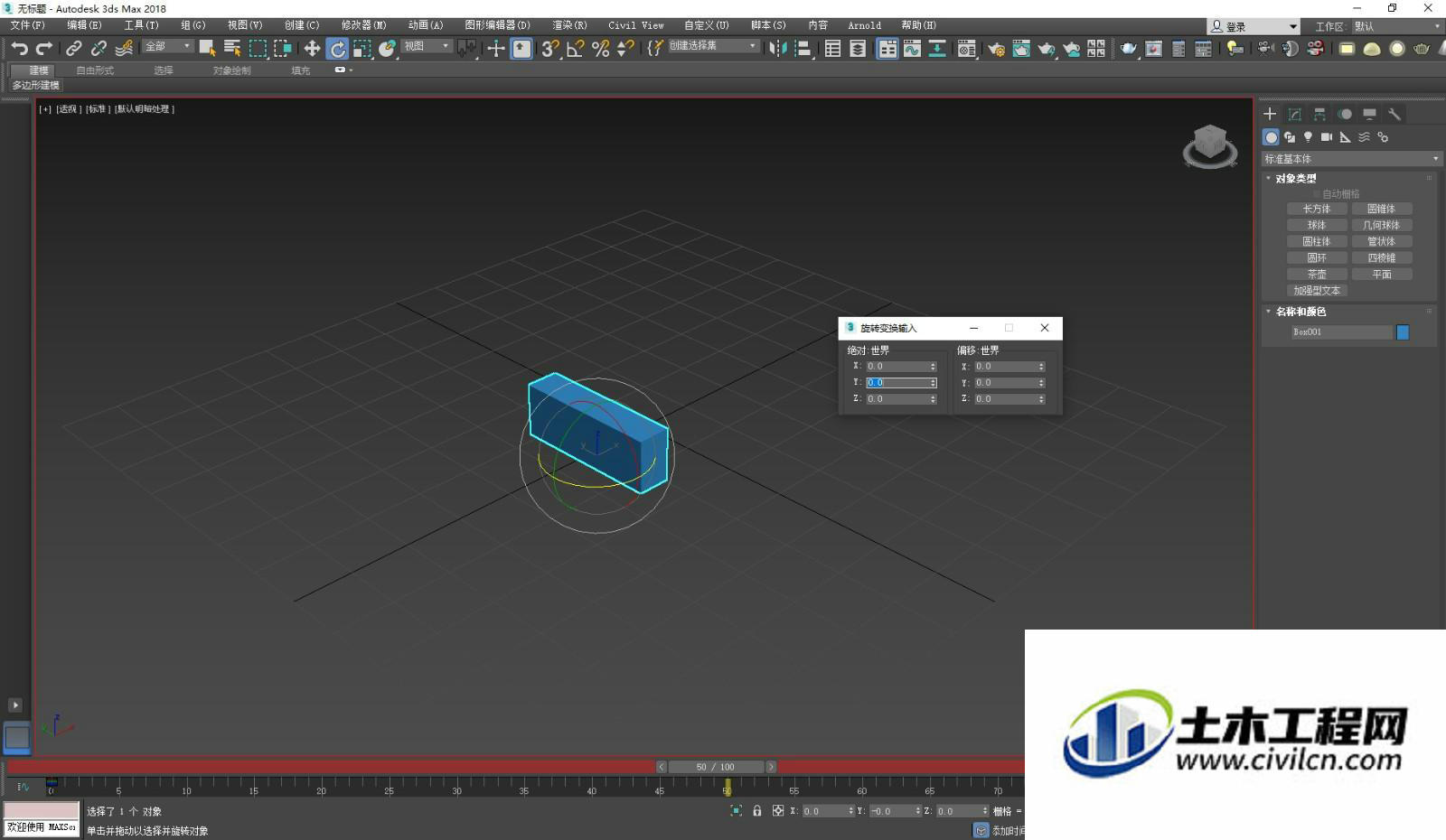
Task: Click the Select and Place tool
Action: pyautogui.click(x=388, y=48)
